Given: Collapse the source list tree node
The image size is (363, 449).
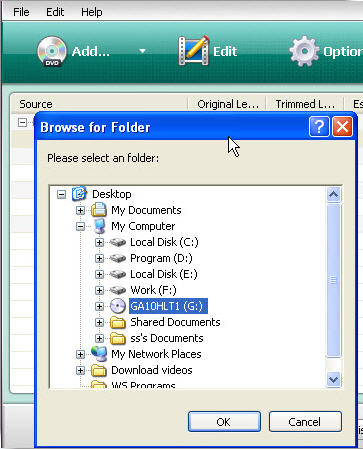Looking at the screenshot, I should coord(22,122).
